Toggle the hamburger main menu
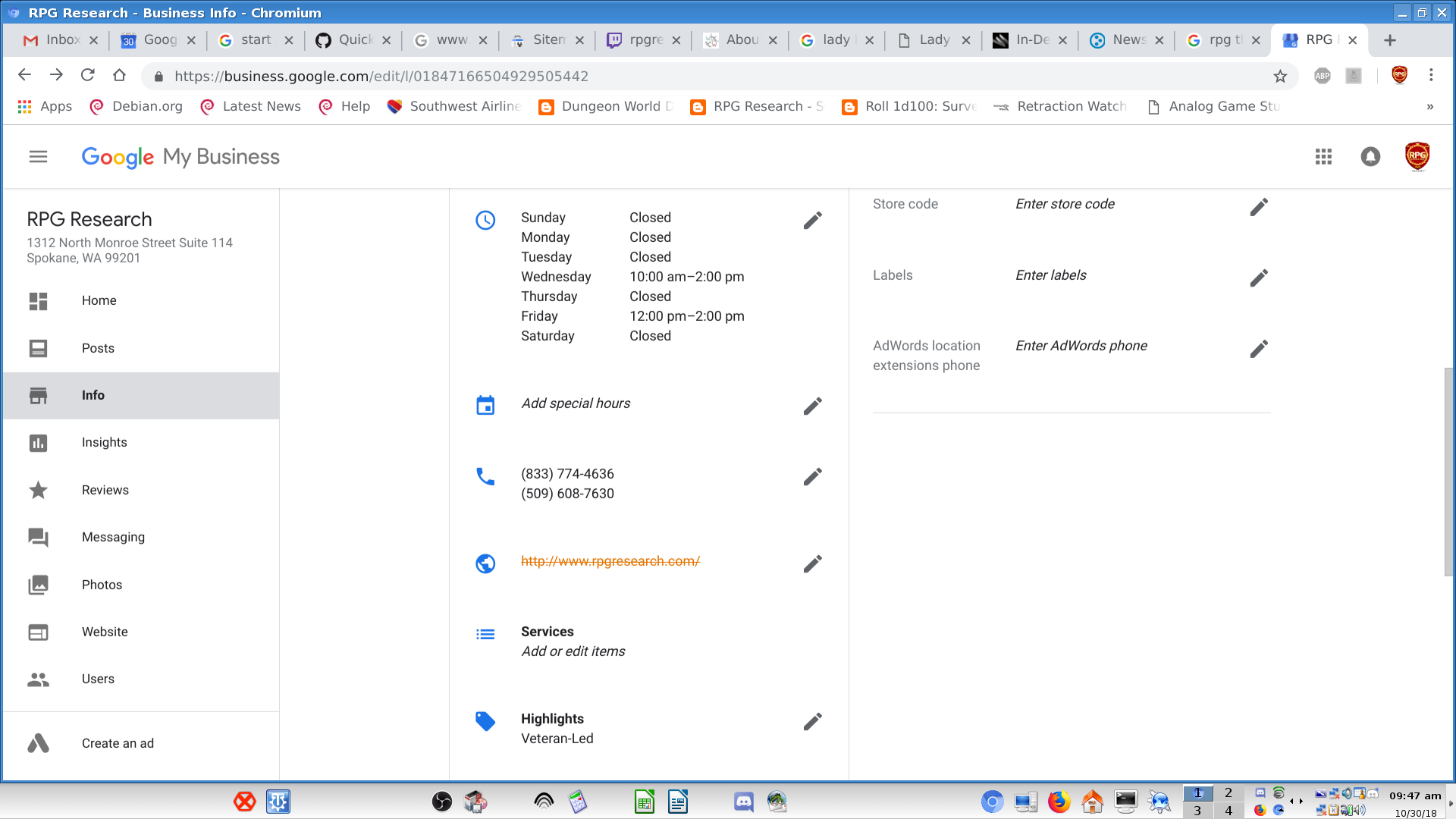The height and width of the screenshot is (819, 1456). (x=38, y=157)
